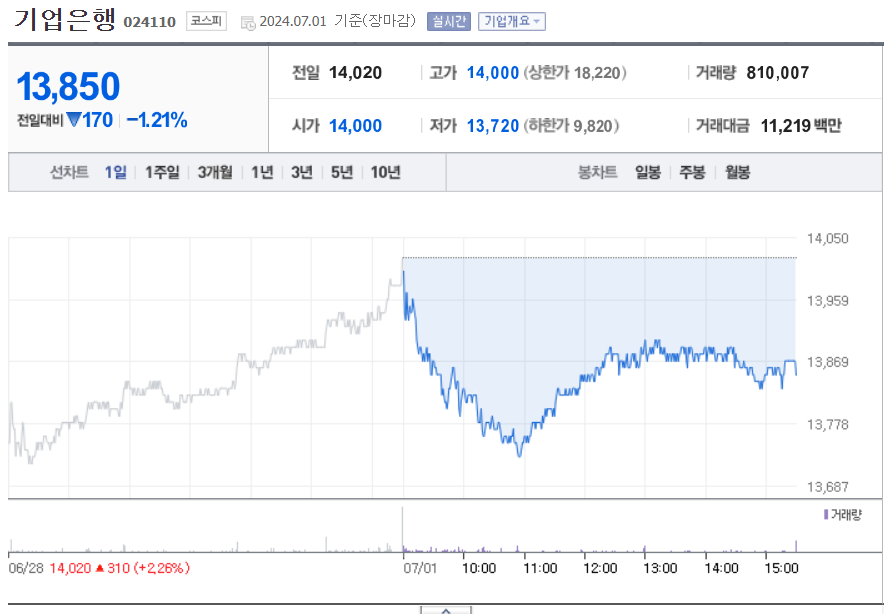
Task: Click the 실시간 real-time button
Action: pyautogui.click(x=449, y=21)
